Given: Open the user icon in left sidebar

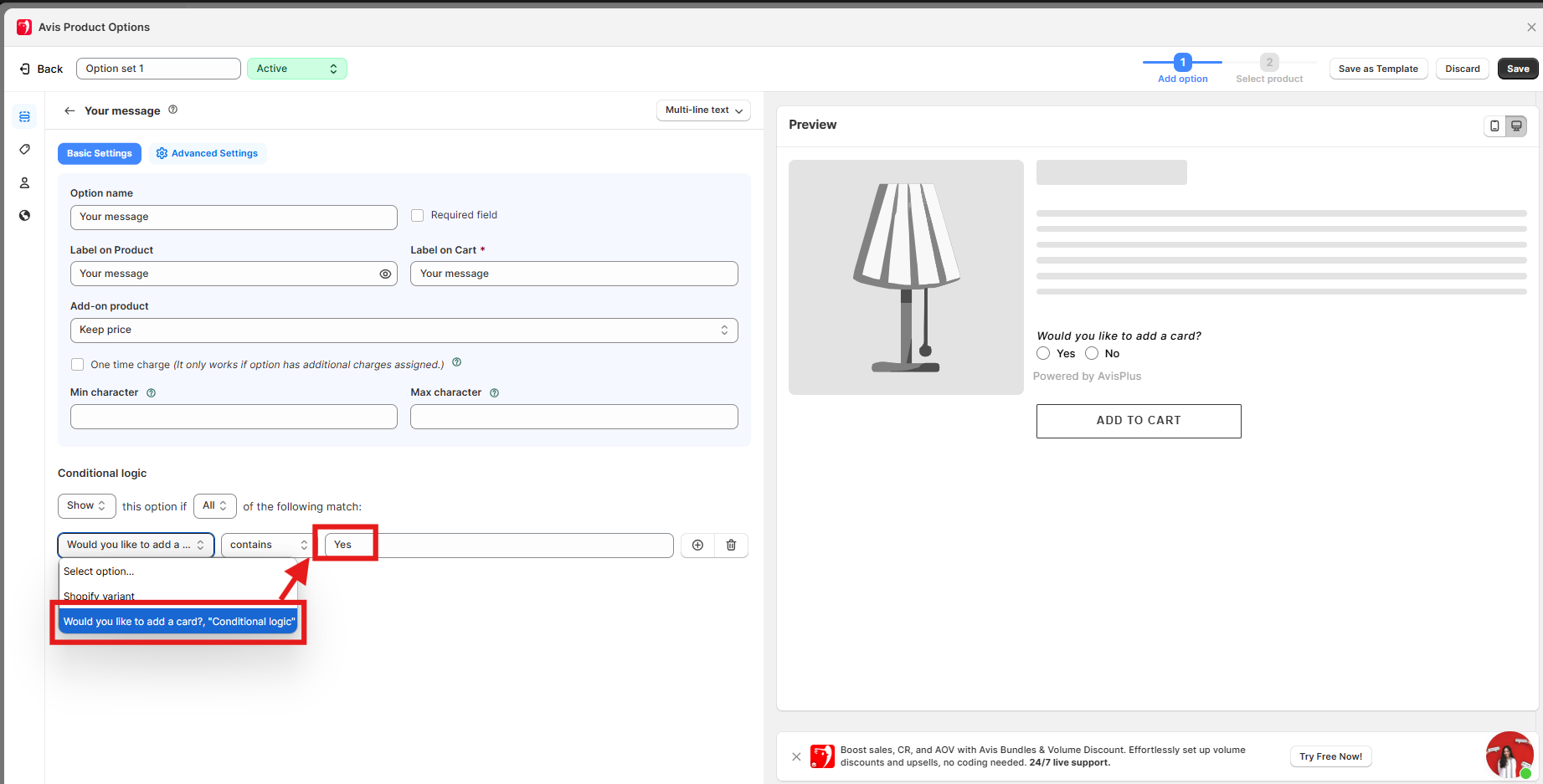Looking at the screenshot, I should [x=24, y=182].
